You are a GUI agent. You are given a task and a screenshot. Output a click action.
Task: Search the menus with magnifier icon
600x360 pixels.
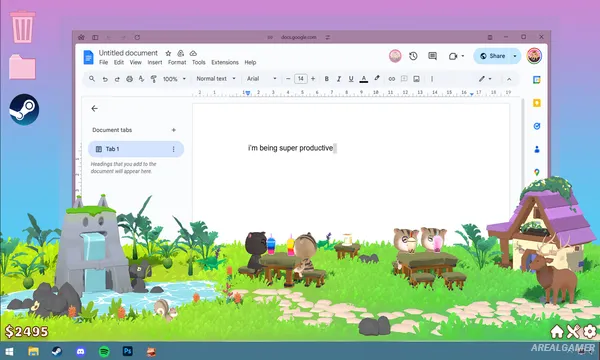(x=92, y=79)
